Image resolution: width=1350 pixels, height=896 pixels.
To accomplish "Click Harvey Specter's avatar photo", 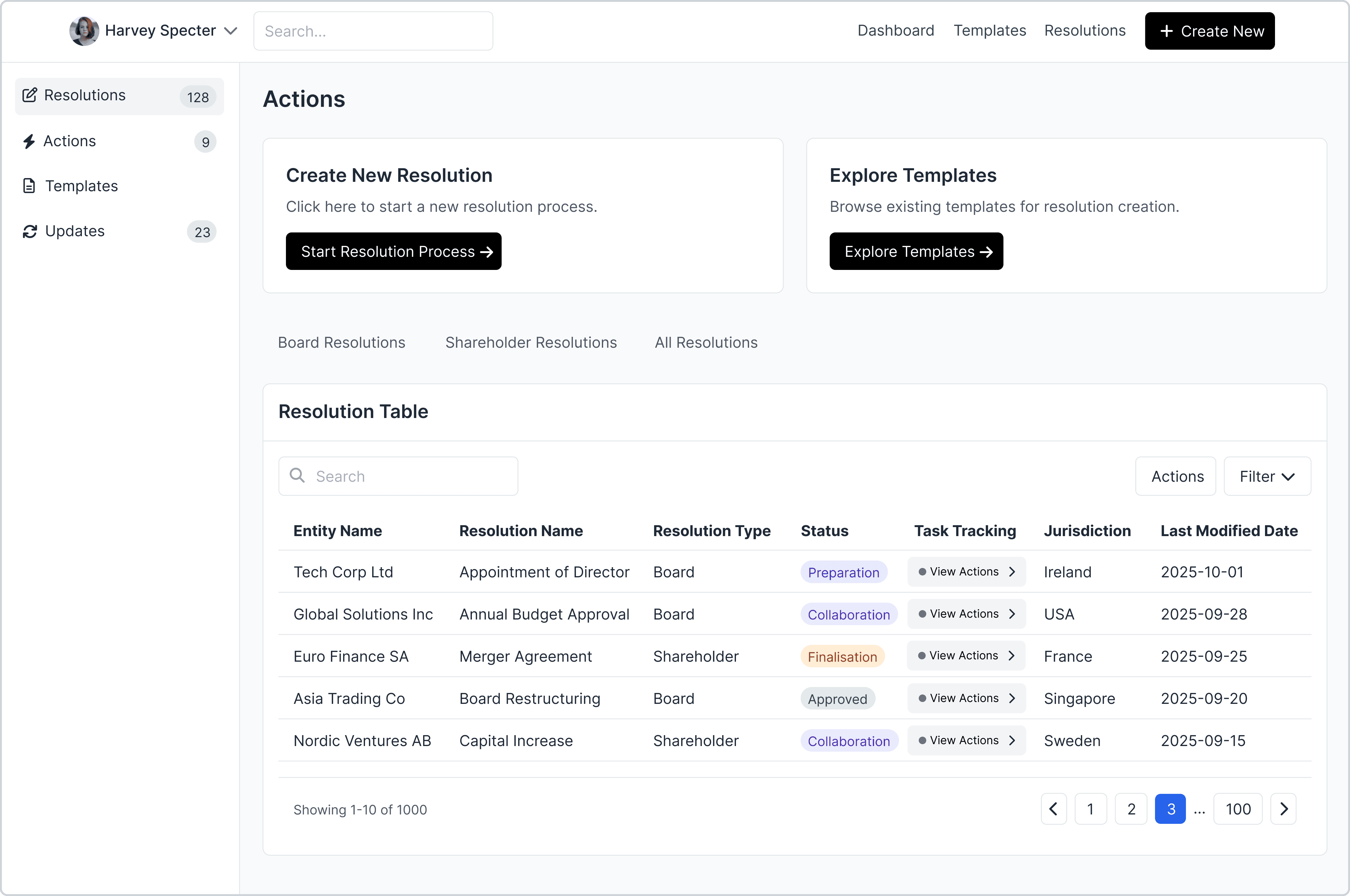I will pyautogui.click(x=84, y=31).
